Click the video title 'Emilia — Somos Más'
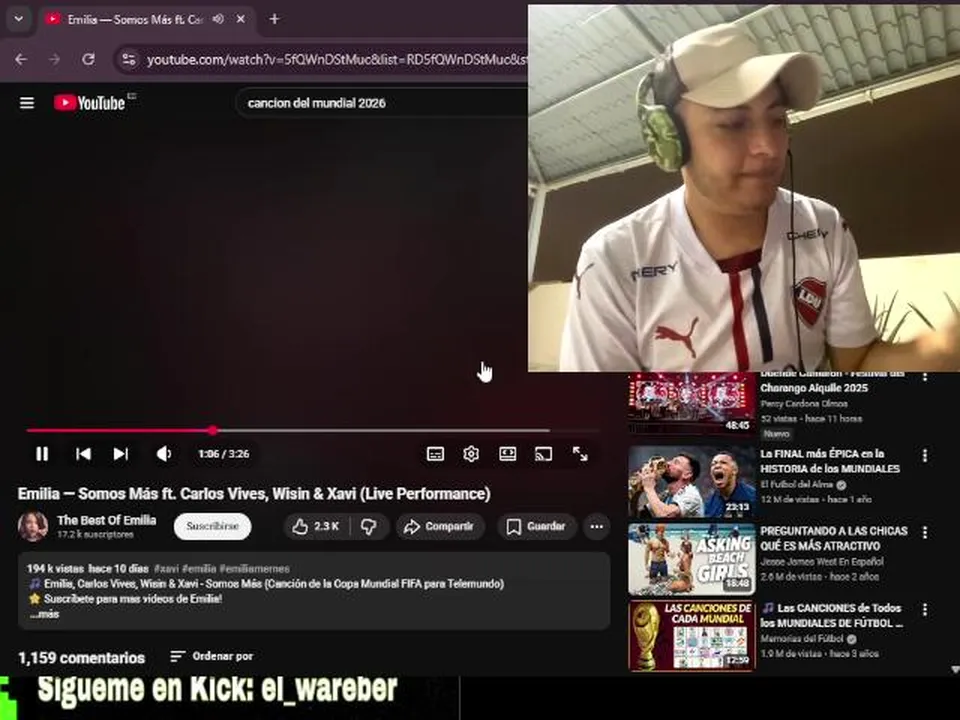The width and height of the screenshot is (960, 720). click(x=254, y=493)
